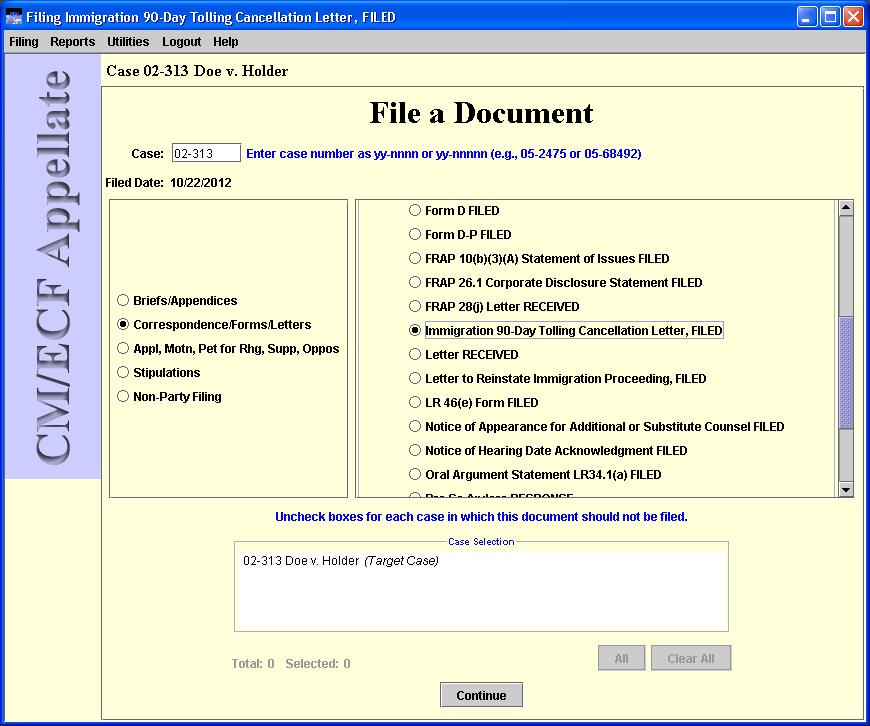
Task: Click the Clear All button
Action: [x=691, y=658]
